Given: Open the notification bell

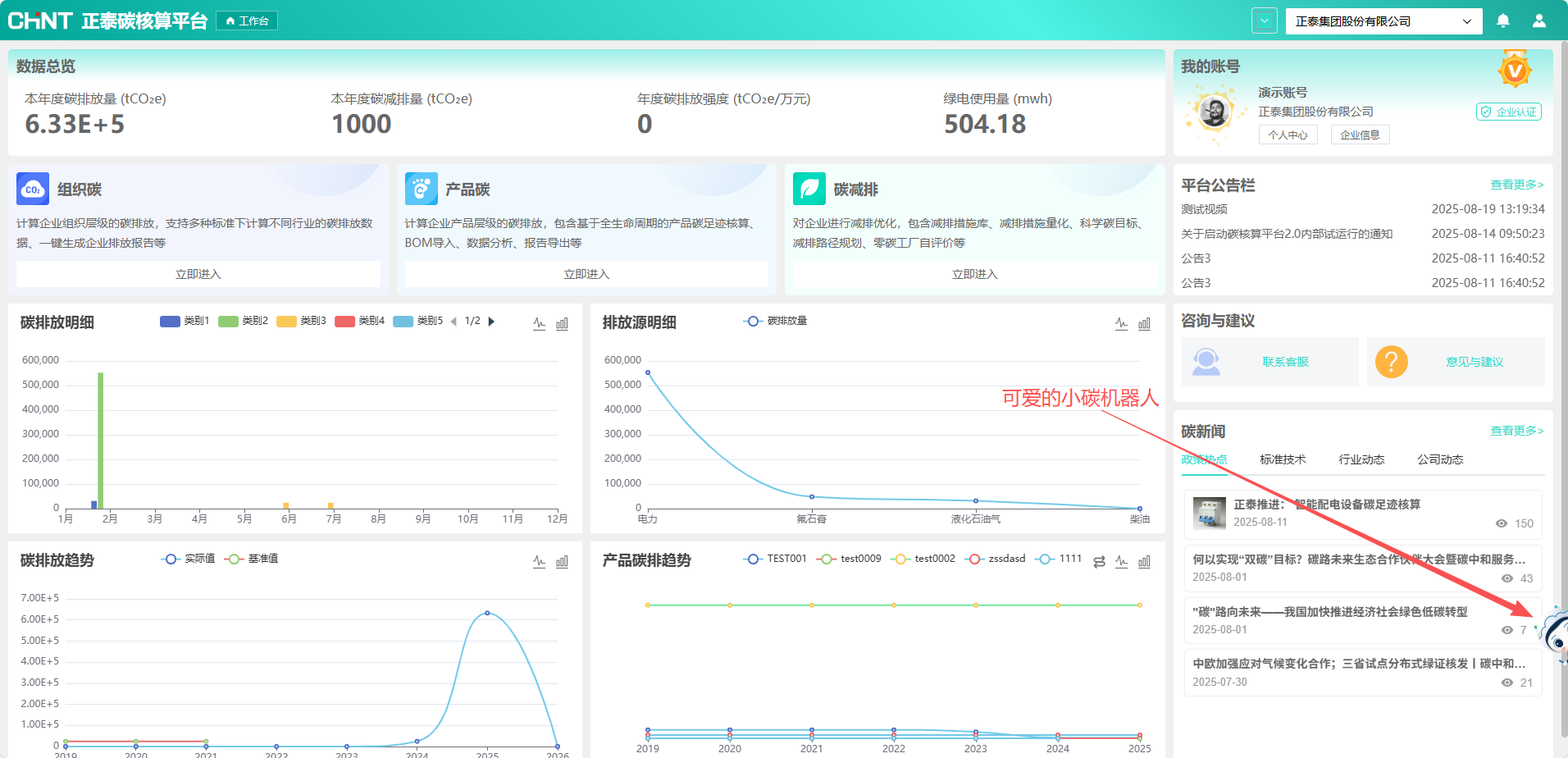Looking at the screenshot, I should pos(1503,21).
